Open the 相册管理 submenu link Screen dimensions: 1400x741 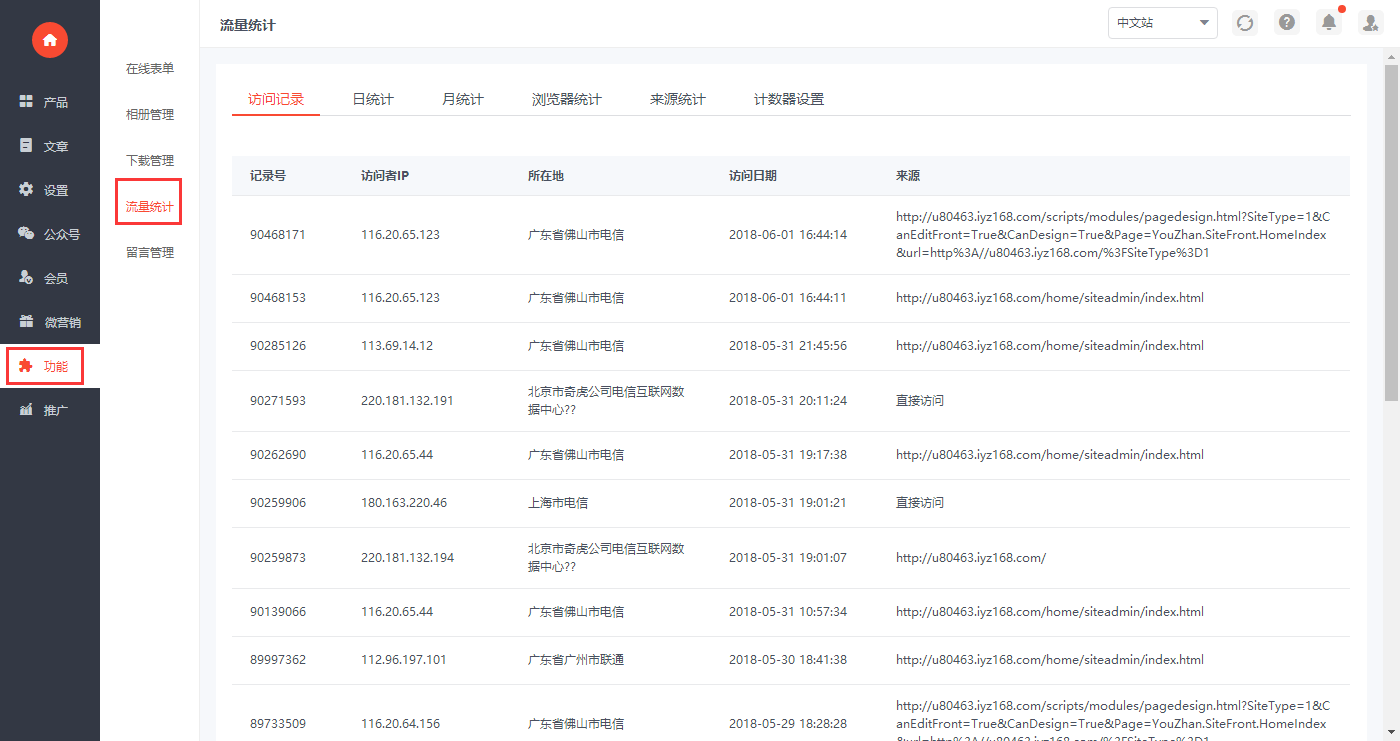point(150,114)
